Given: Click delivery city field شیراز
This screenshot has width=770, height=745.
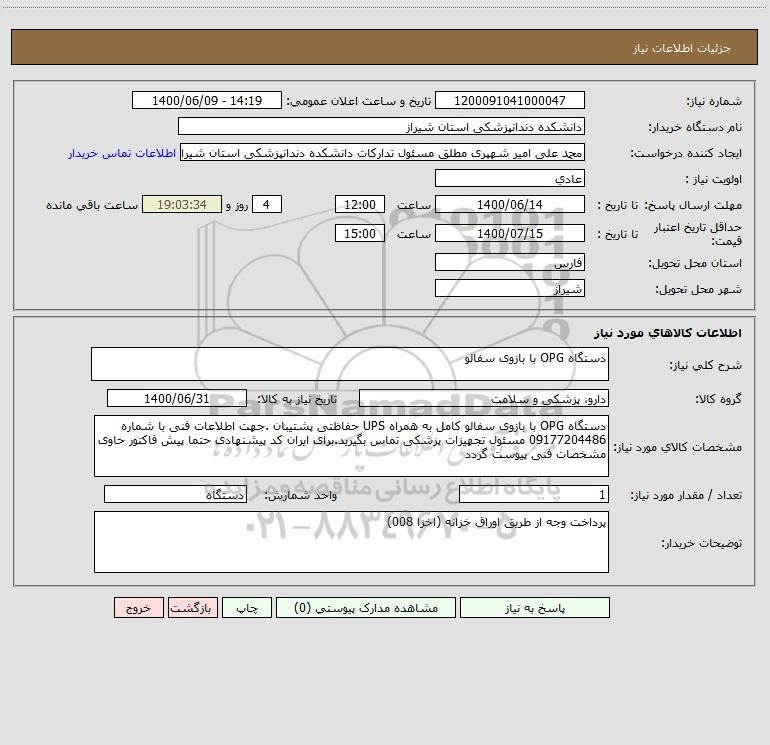Looking at the screenshot, I should (510, 288).
